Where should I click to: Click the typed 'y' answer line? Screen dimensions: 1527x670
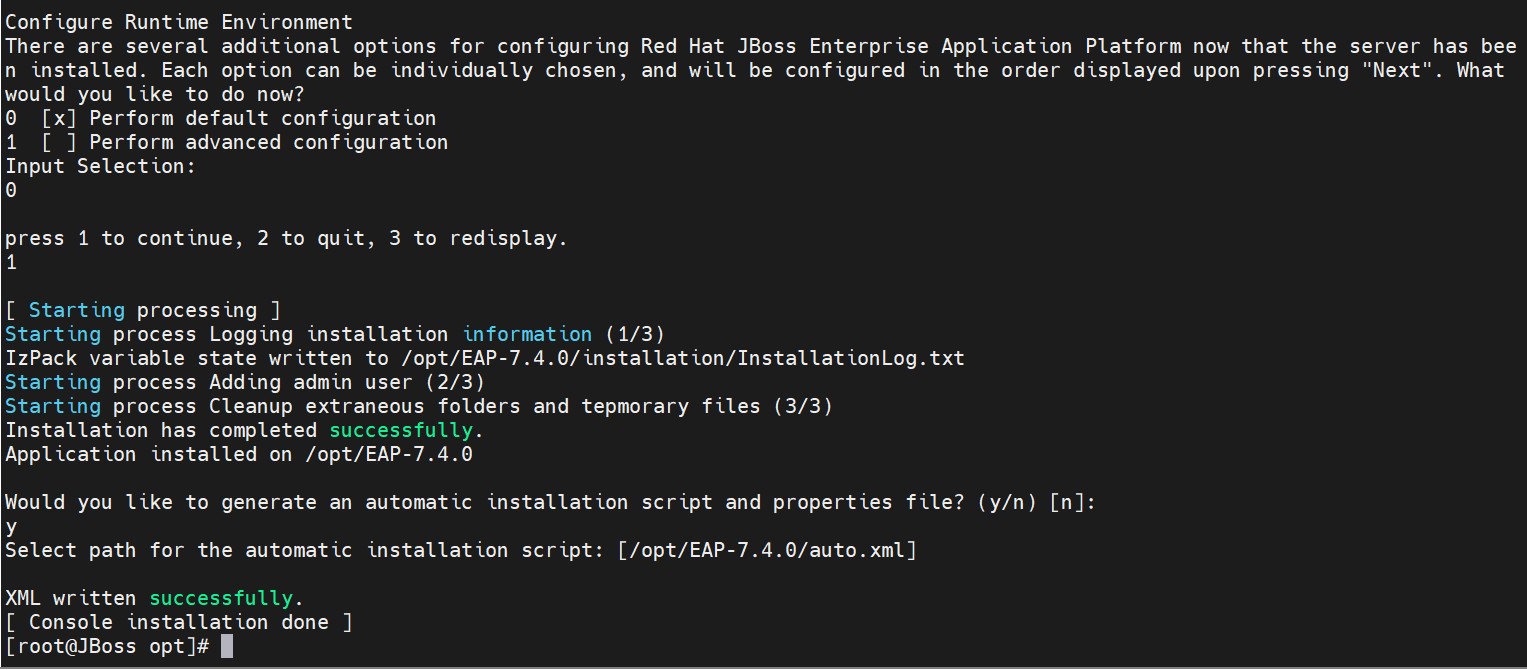(11, 527)
